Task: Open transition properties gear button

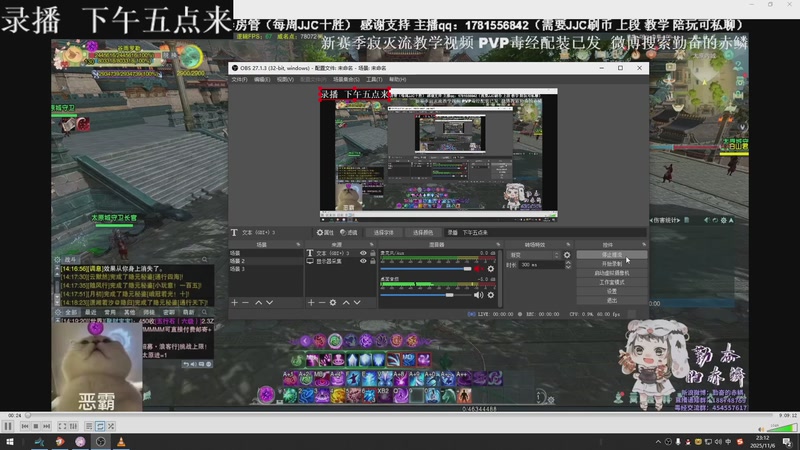Action: 567,255
